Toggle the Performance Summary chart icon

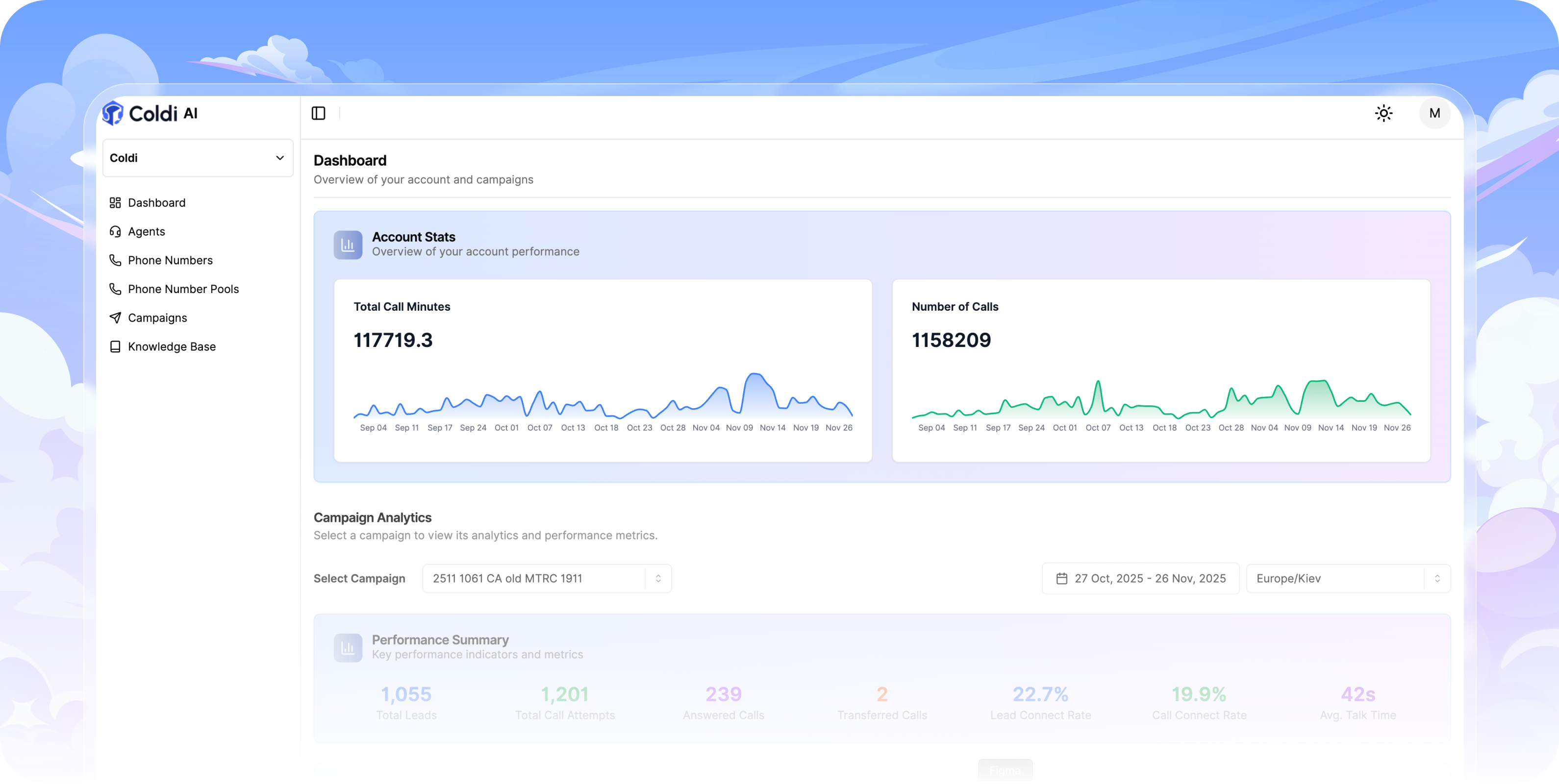click(x=348, y=647)
